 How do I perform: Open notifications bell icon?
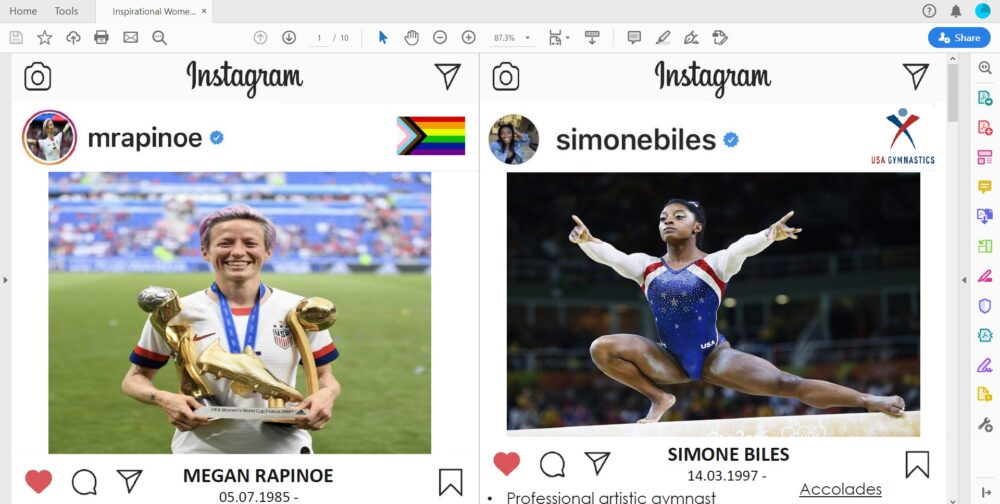[956, 11]
